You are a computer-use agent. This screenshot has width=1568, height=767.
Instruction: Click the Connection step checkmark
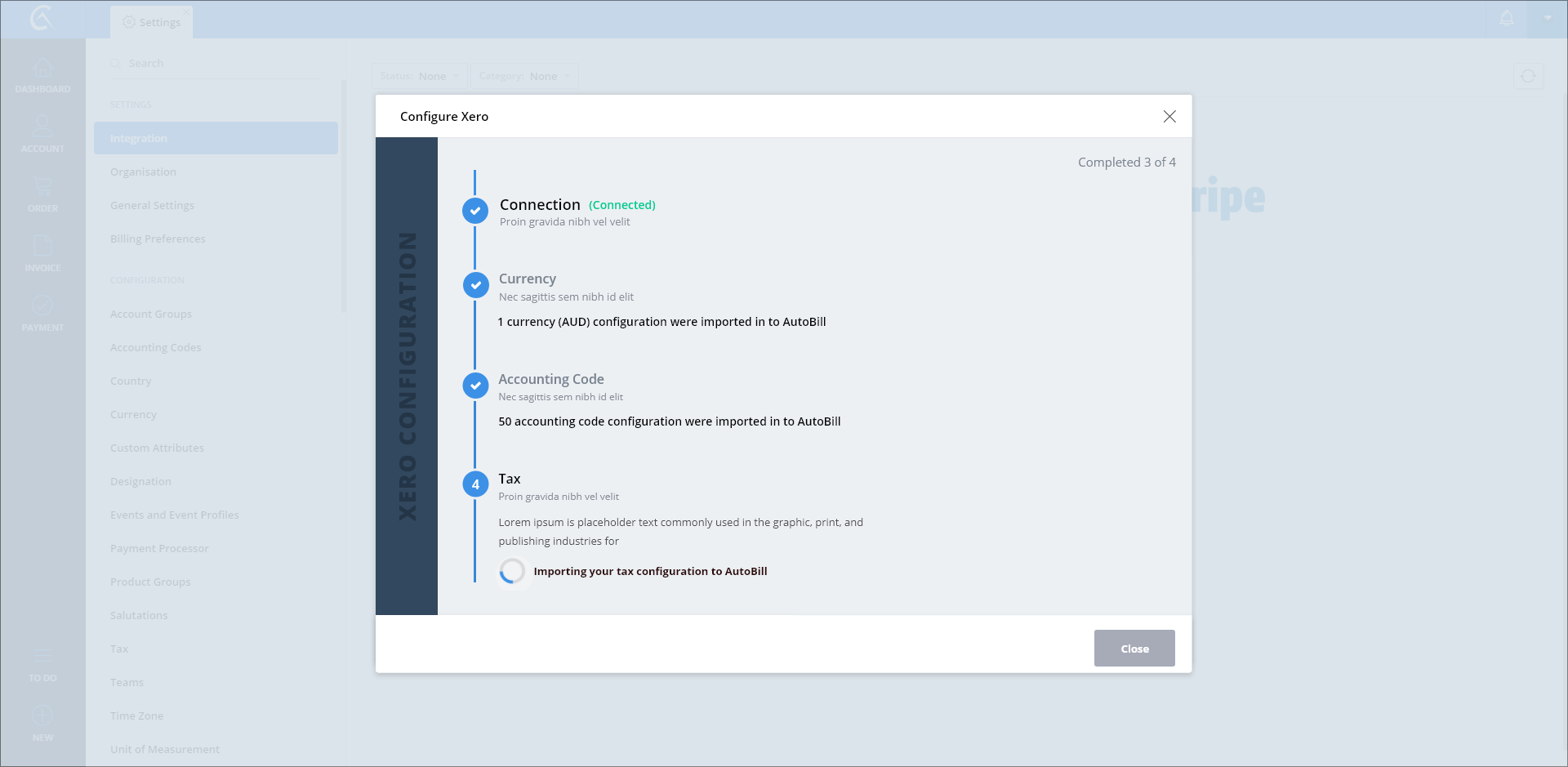[x=475, y=211]
